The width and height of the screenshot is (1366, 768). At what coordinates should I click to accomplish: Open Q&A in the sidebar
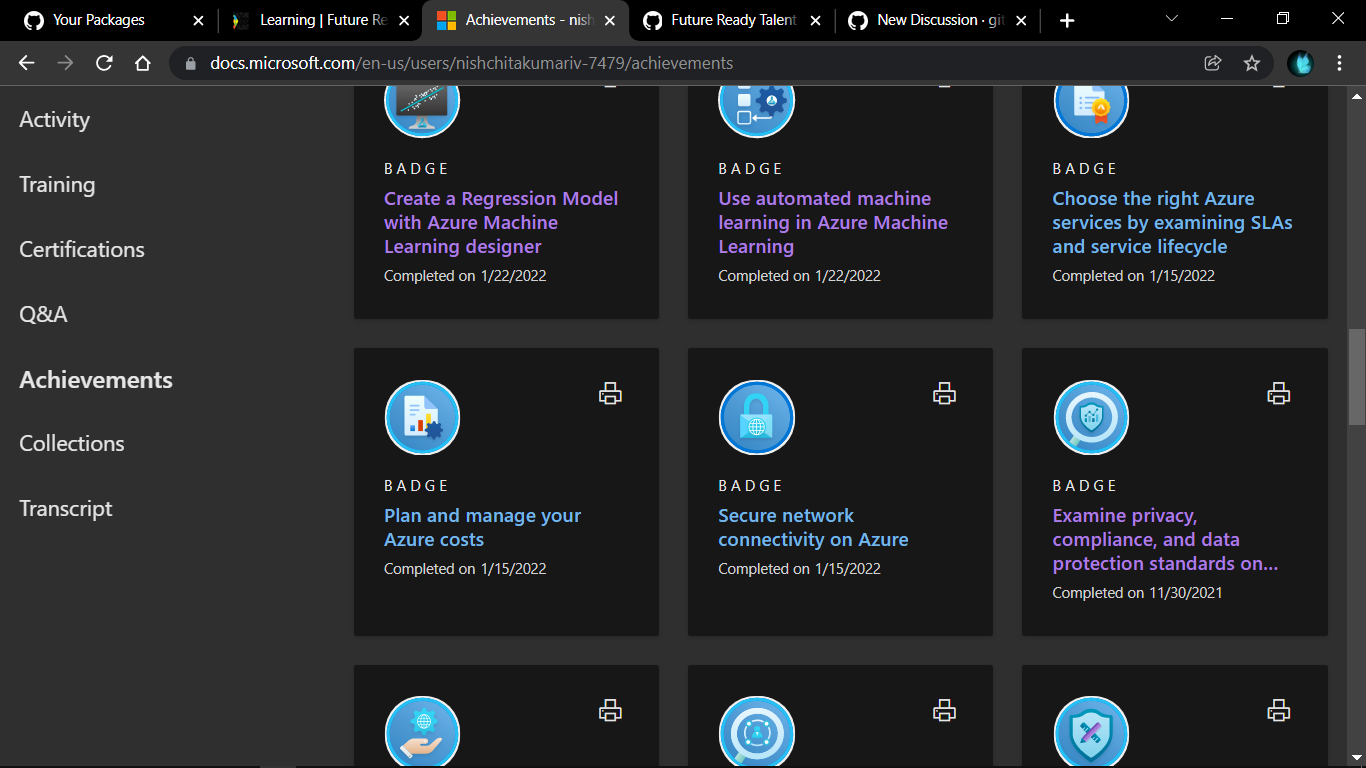pyautogui.click(x=43, y=315)
